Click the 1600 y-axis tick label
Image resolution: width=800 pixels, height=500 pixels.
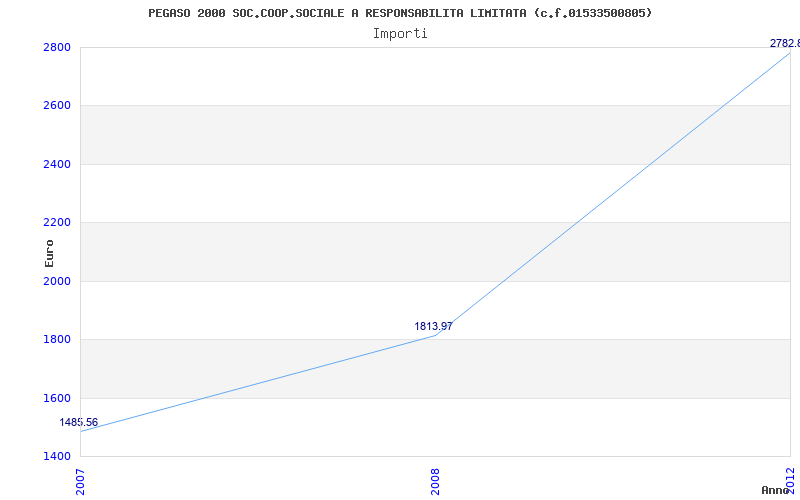point(58,398)
